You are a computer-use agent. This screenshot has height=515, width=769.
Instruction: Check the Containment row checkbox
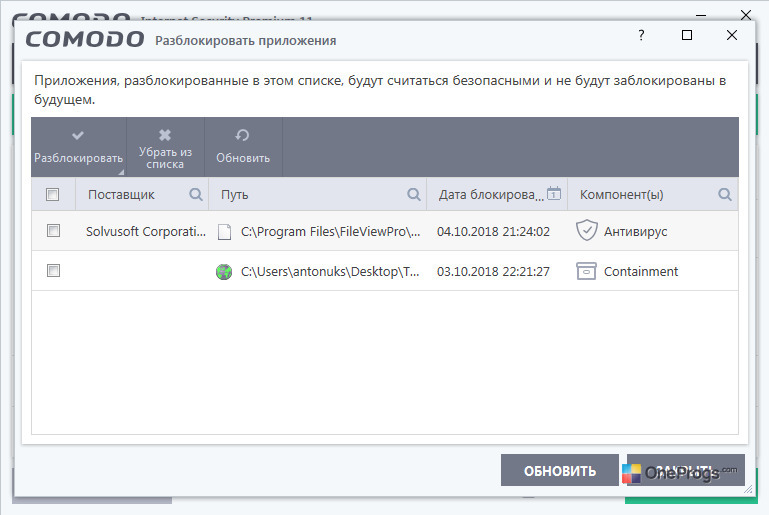[x=53, y=271]
